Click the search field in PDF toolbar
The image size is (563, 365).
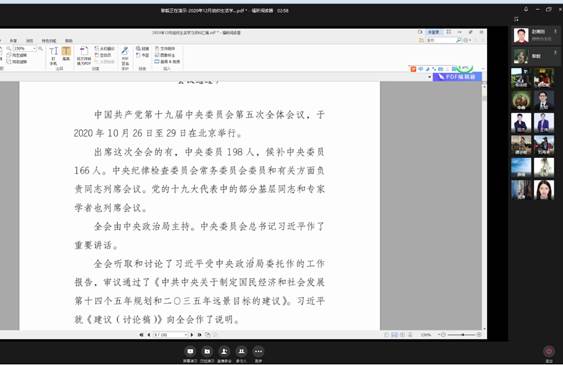tap(441, 41)
